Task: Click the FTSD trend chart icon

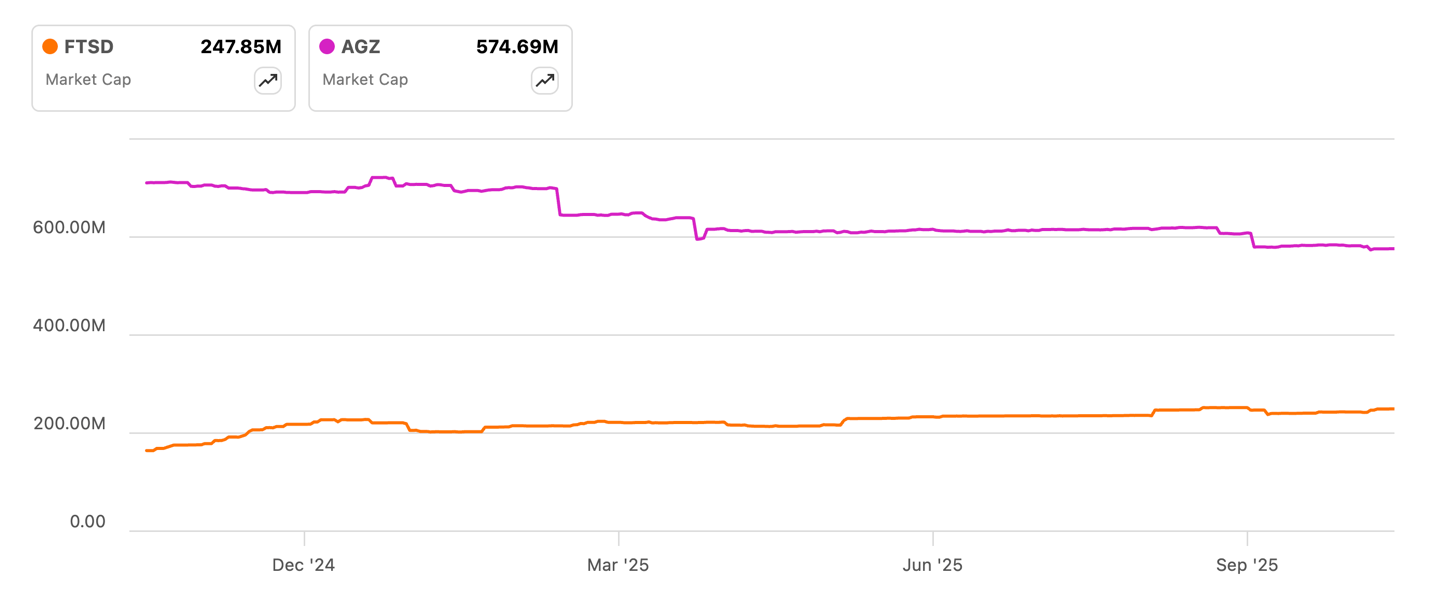Action: (x=268, y=81)
